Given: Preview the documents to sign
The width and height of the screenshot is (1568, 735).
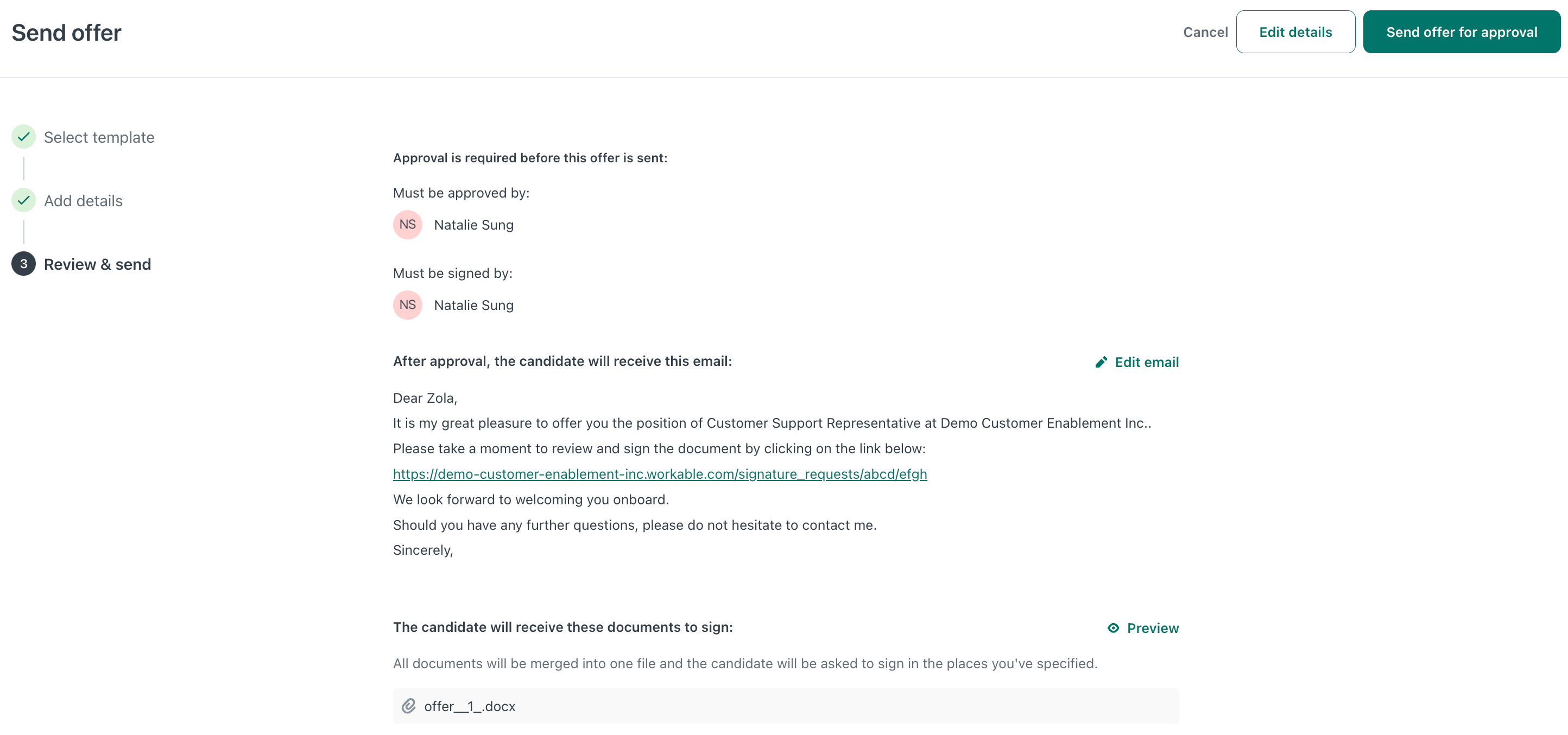Looking at the screenshot, I should tap(1152, 628).
